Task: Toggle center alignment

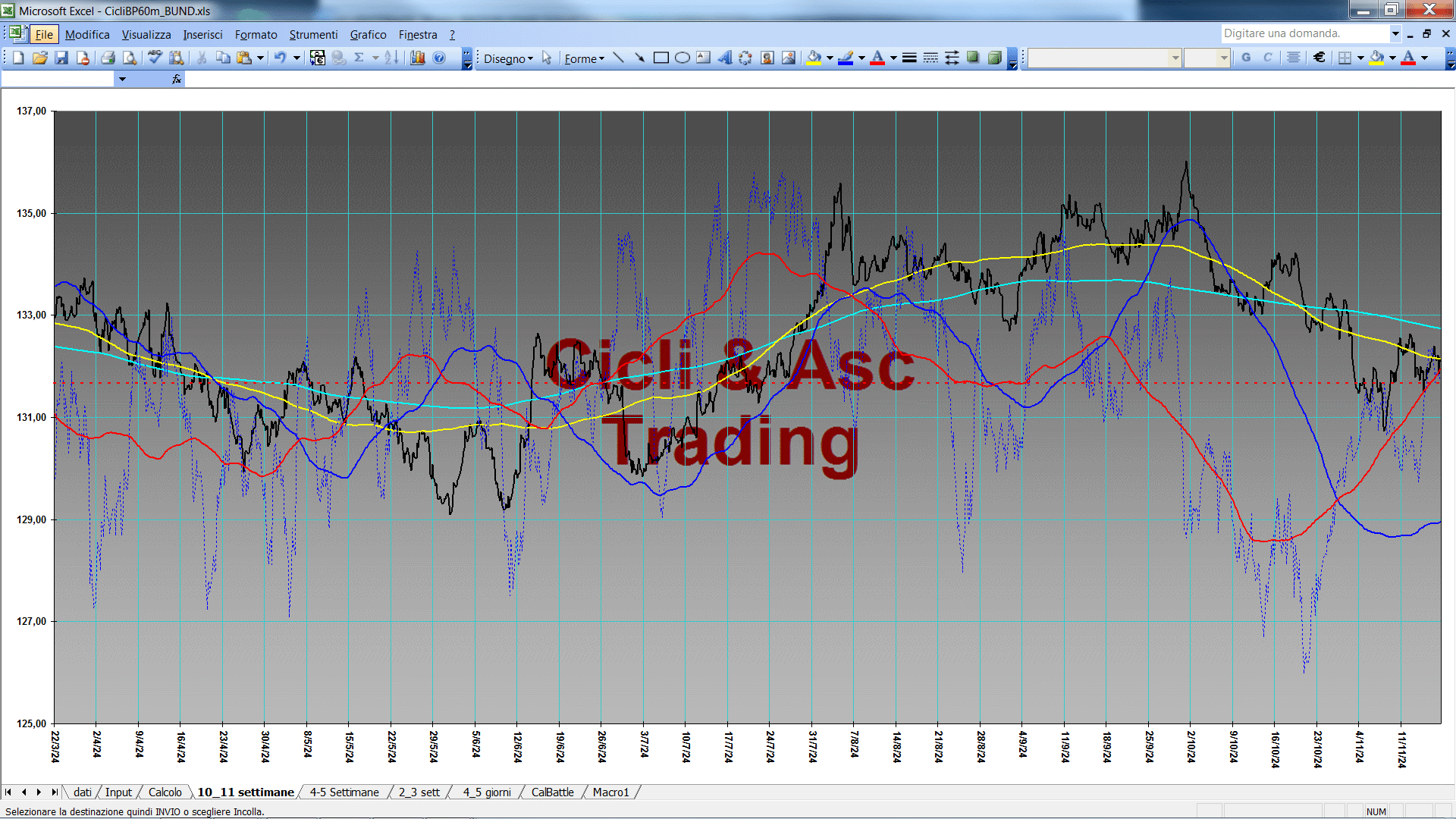Action: [1294, 58]
